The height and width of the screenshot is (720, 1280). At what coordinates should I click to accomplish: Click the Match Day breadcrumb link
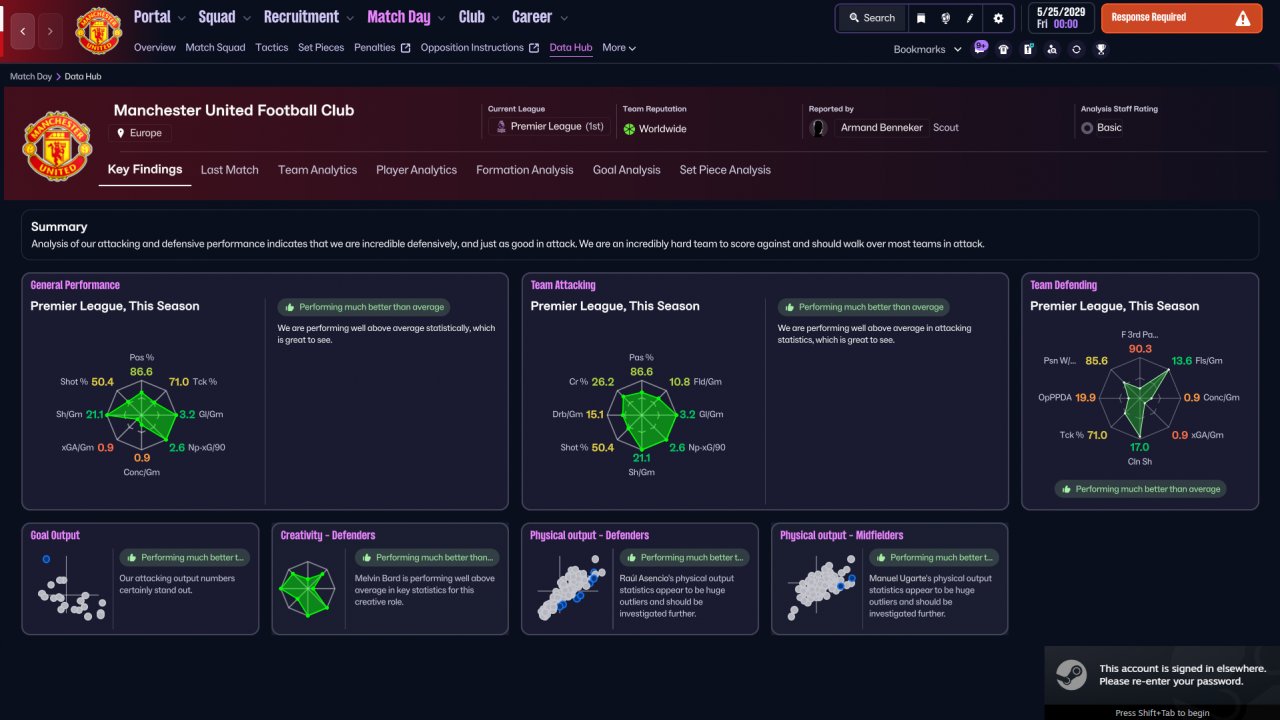click(x=31, y=76)
